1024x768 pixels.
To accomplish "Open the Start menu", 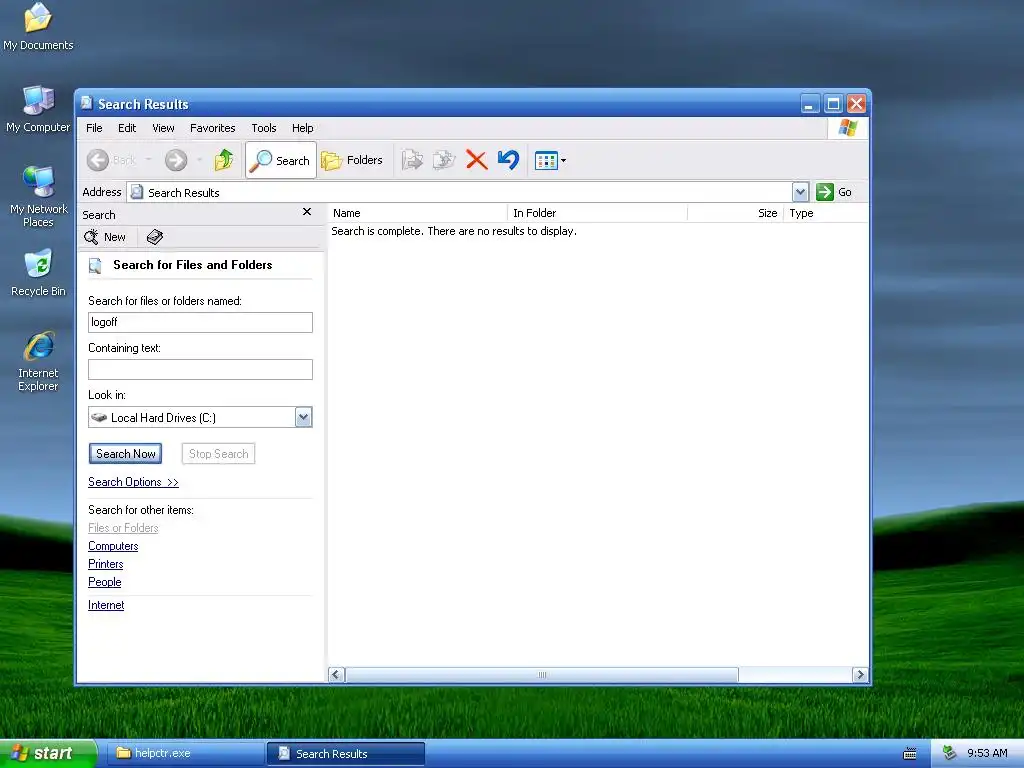I will click(x=47, y=753).
